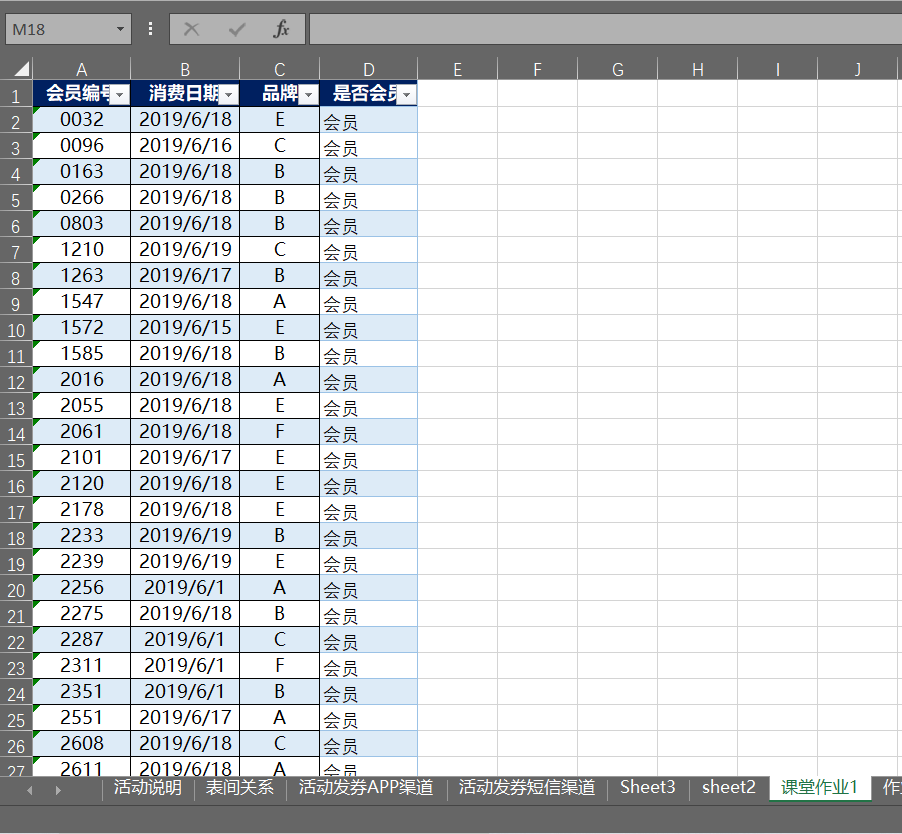
Task: Click member number 2351 cell
Action: click(82, 691)
